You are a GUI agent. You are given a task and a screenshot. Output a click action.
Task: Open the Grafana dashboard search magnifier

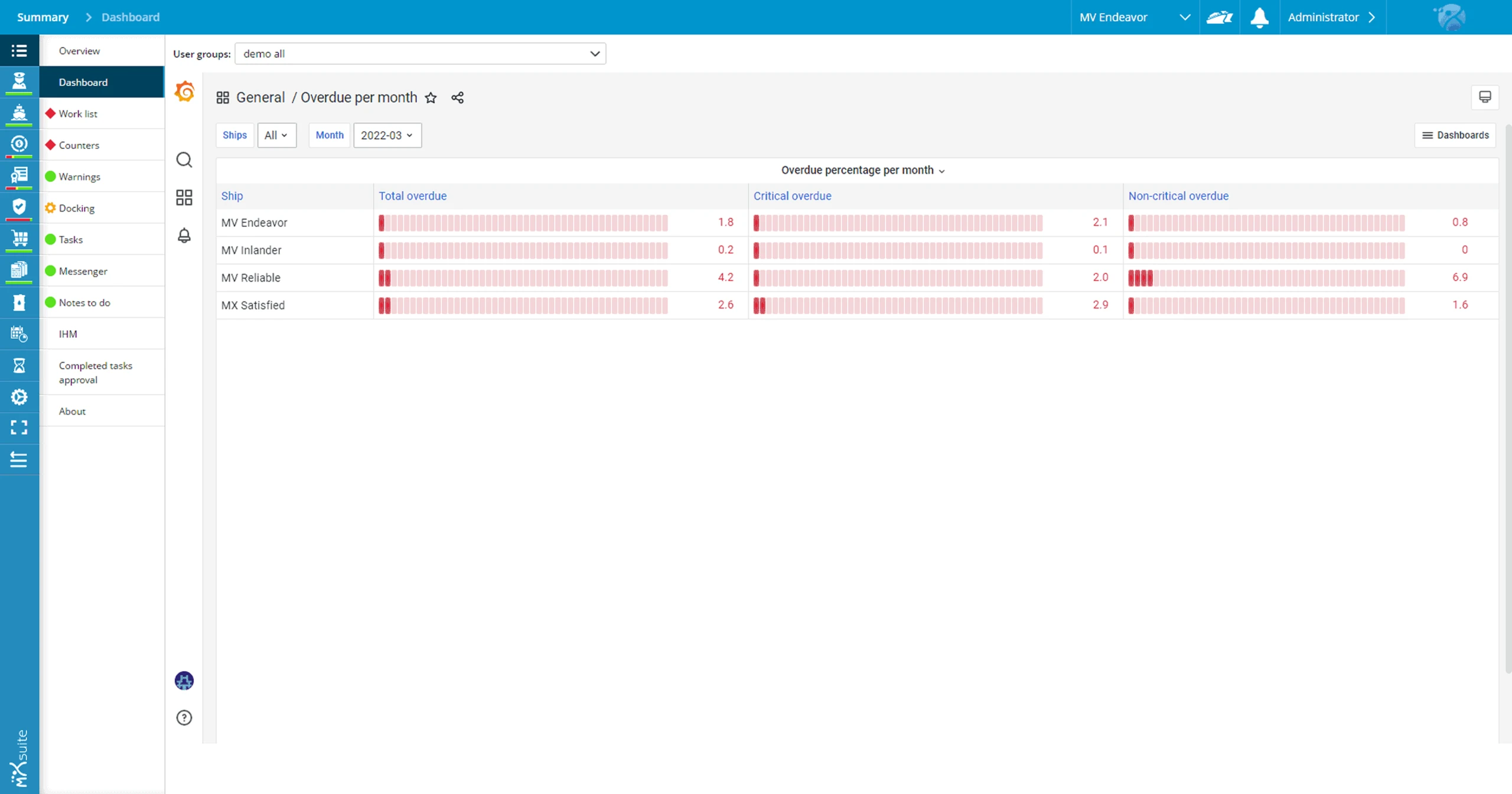point(184,160)
